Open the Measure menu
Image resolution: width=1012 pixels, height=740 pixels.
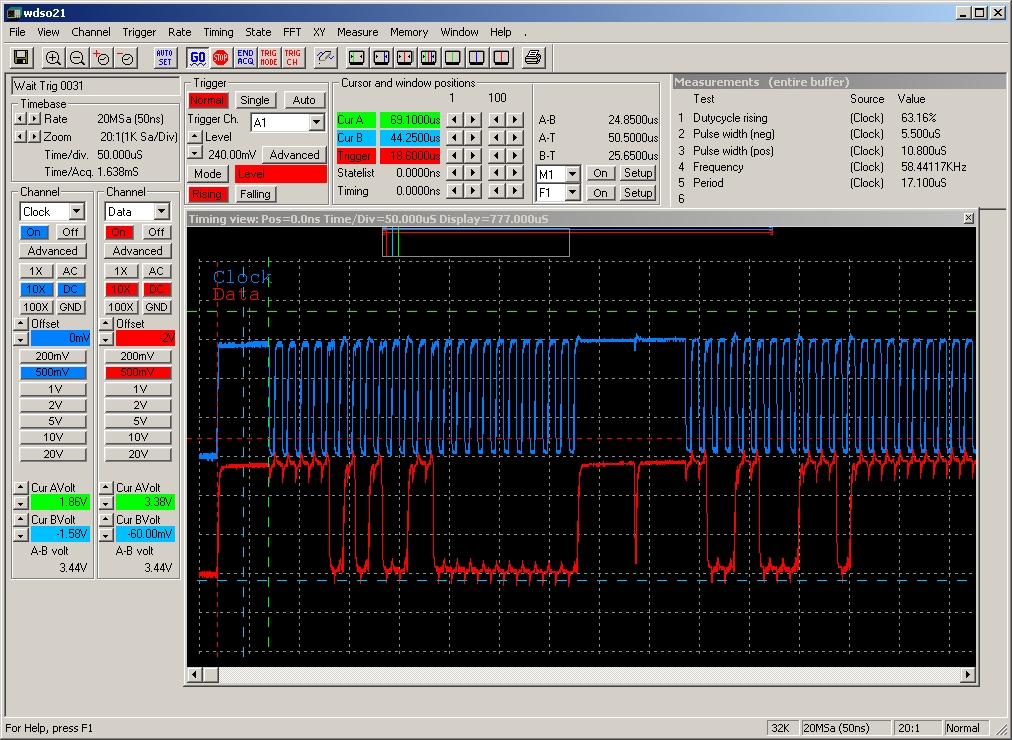tap(357, 32)
